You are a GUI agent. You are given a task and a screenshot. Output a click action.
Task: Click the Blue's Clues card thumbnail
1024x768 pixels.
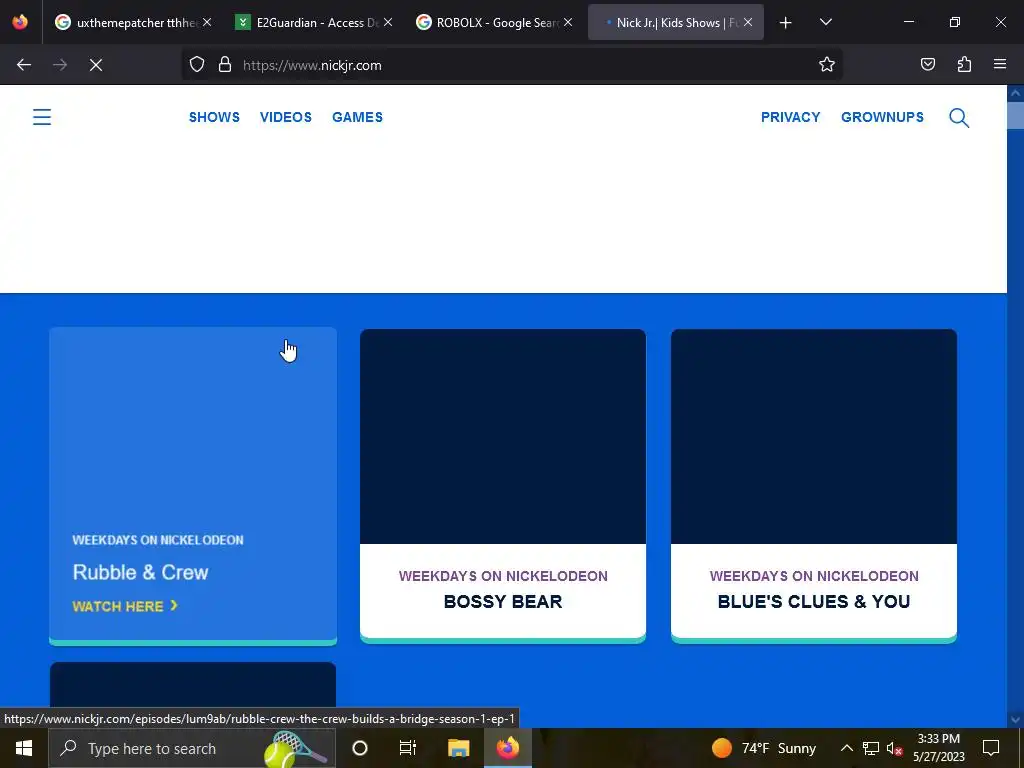tap(814, 436)
